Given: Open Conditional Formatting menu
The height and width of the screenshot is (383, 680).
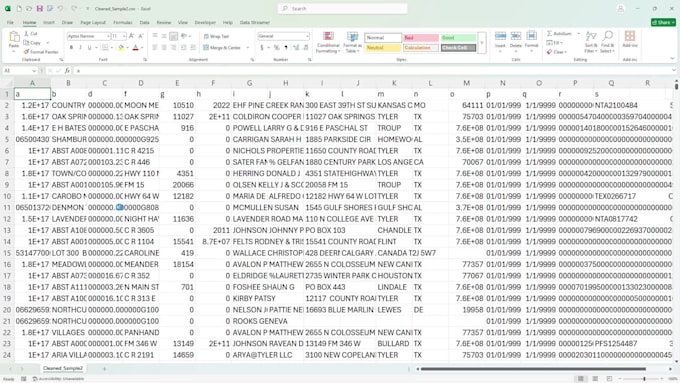Looking at the screenshot, I should click(x=328, y=42).
